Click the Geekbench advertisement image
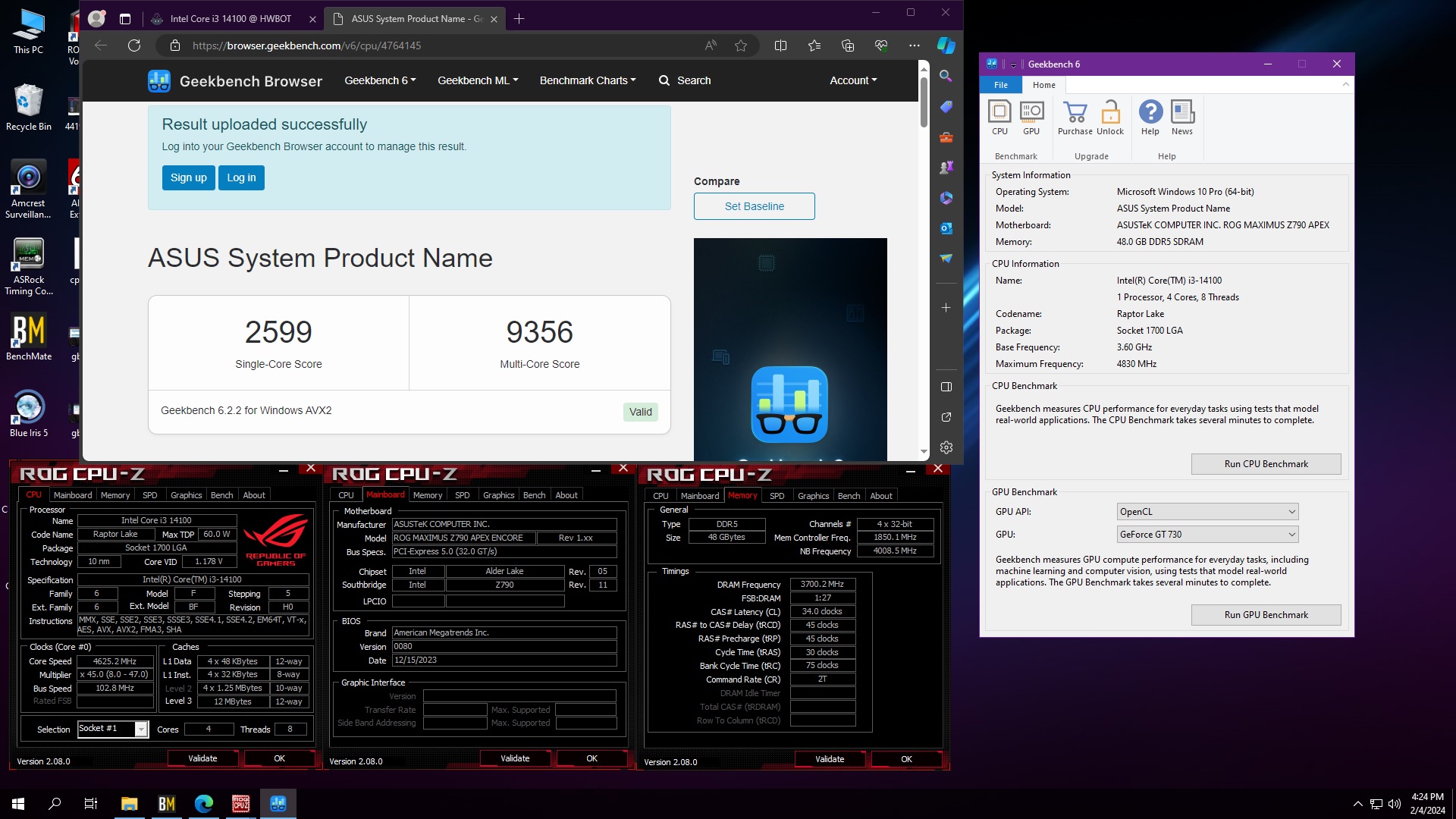Screen dimensions: 1456x819 pos(790,350)
